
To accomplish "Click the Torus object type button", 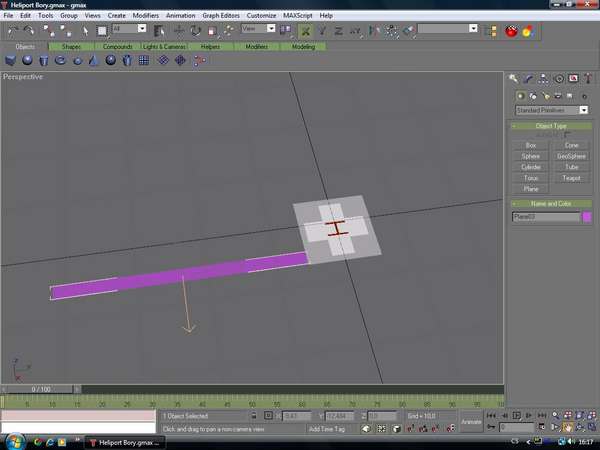I will [531, 178].
